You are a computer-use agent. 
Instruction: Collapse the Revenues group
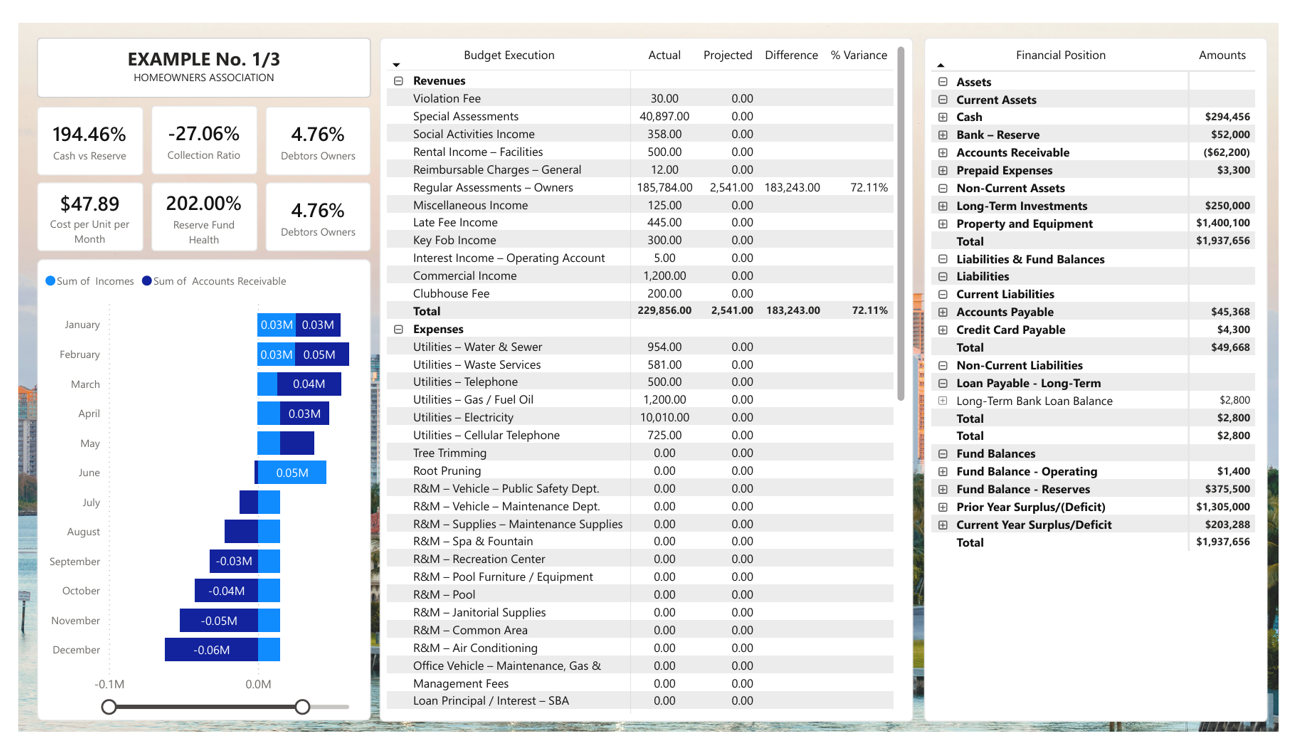pyautogui.click(x=399, y=81)
